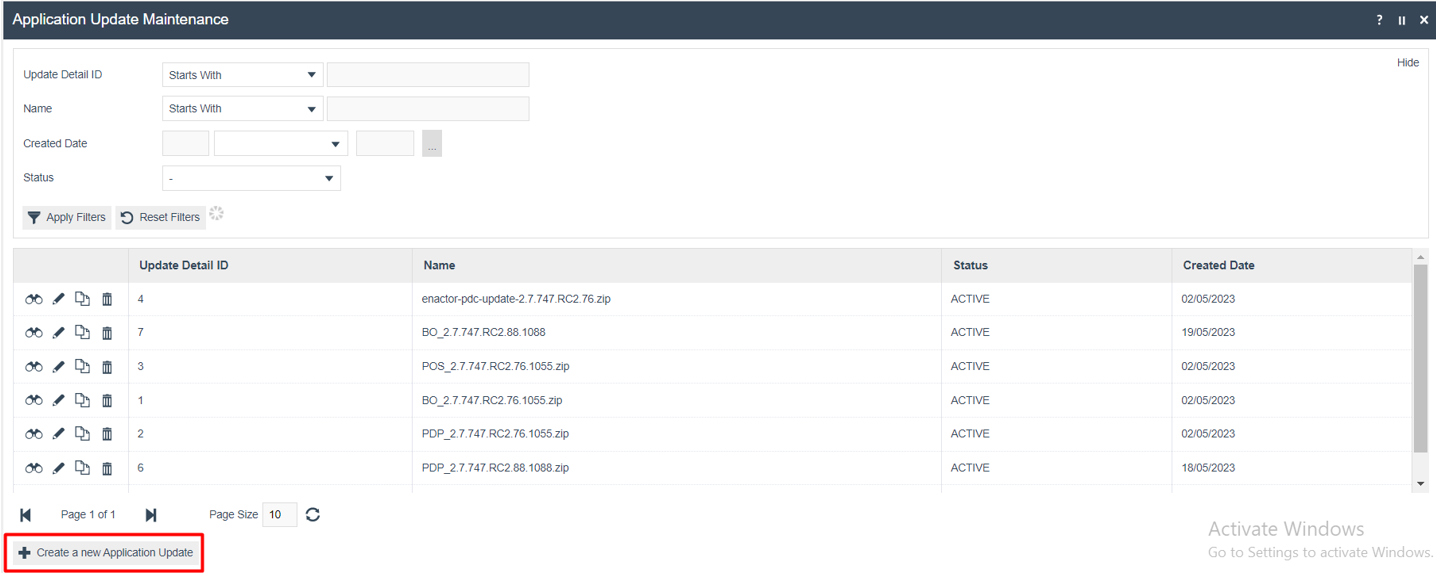Jump to the last page of results
Viewport: 1436px width, 575px height.
[151, 515]
